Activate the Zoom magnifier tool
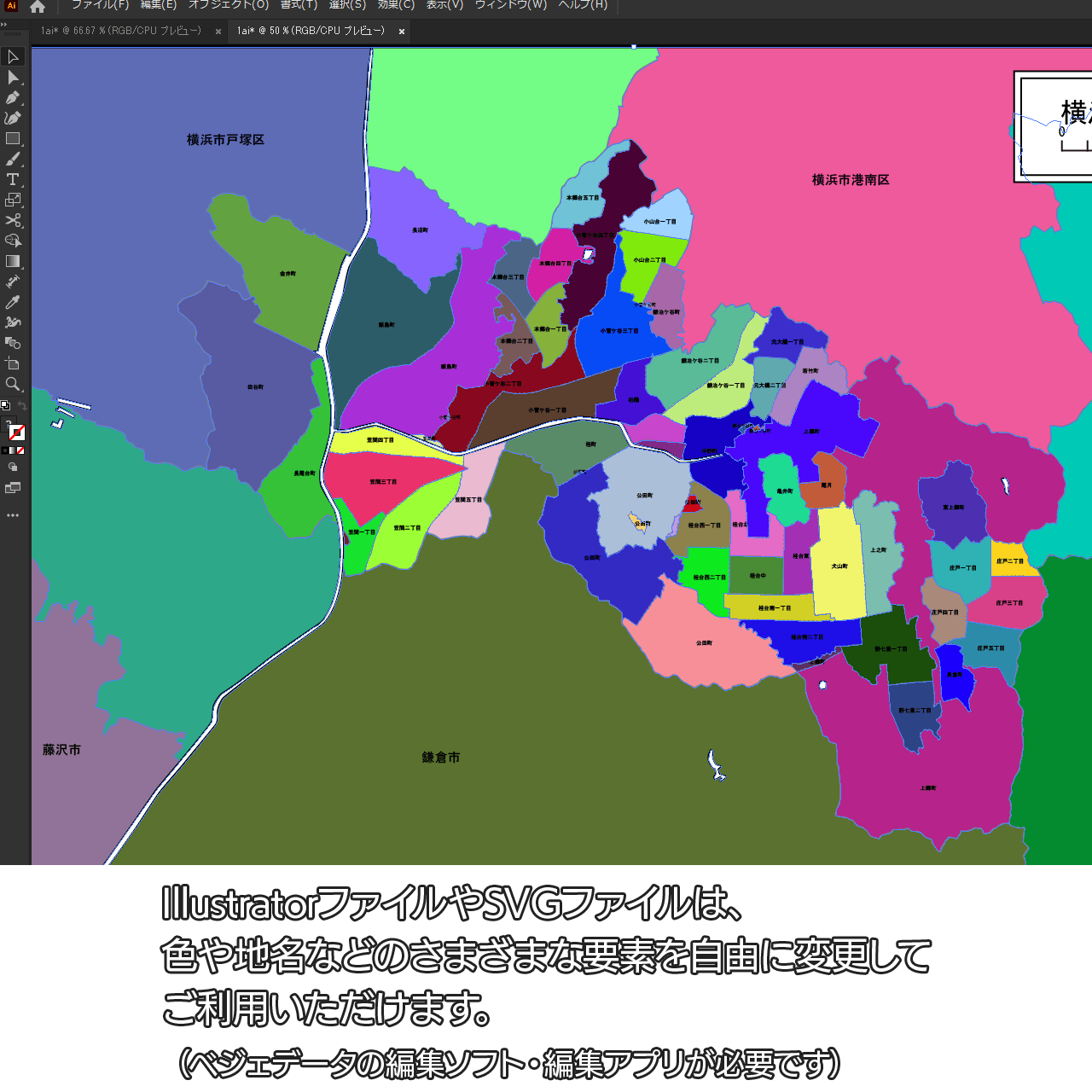This screenshot has height=1092, width=1092. click(x=13, y=385)
